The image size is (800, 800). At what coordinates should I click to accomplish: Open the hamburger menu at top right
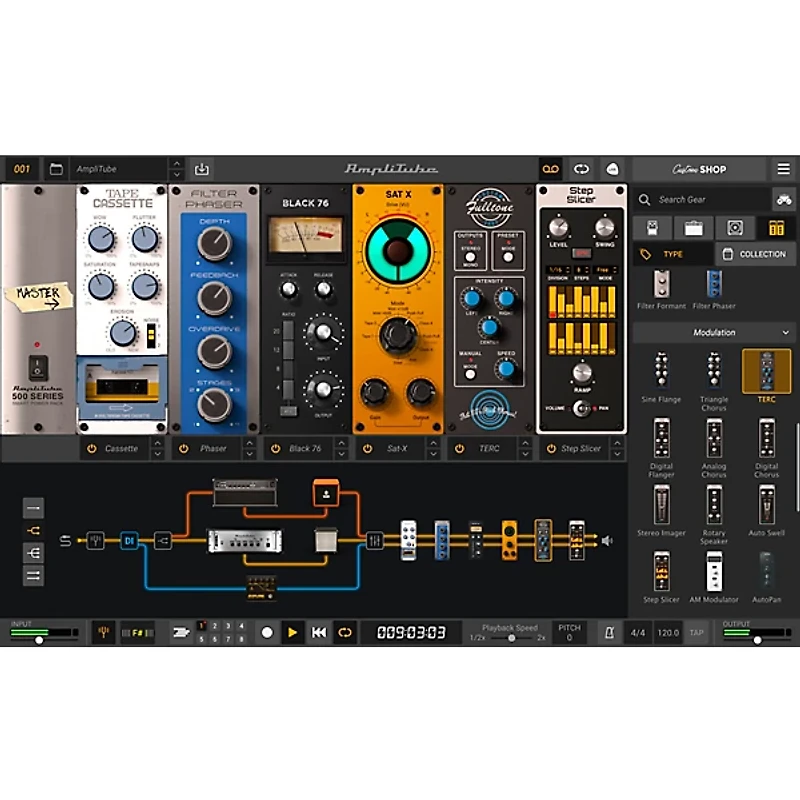pyautogui.click(x=785, y=168)
